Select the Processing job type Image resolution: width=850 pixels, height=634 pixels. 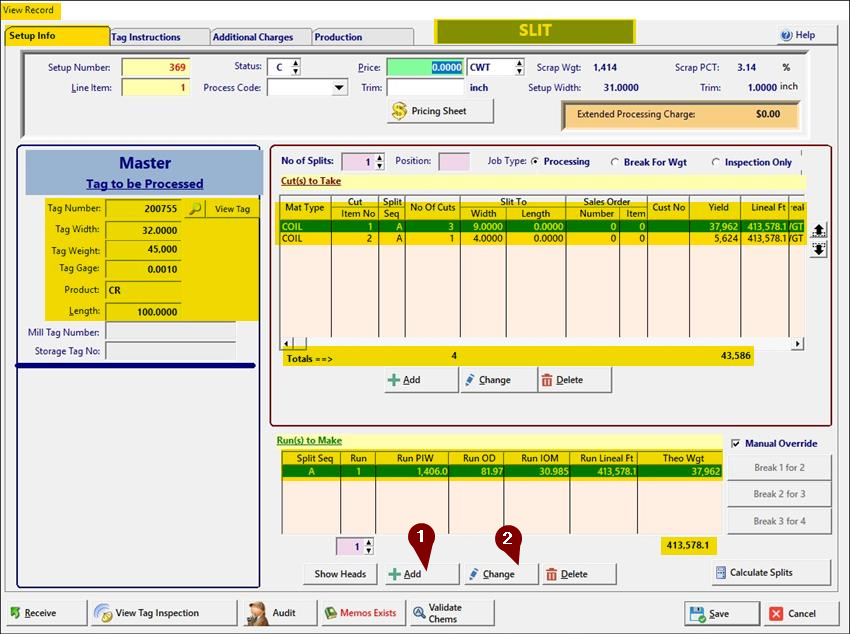(536, 162)
